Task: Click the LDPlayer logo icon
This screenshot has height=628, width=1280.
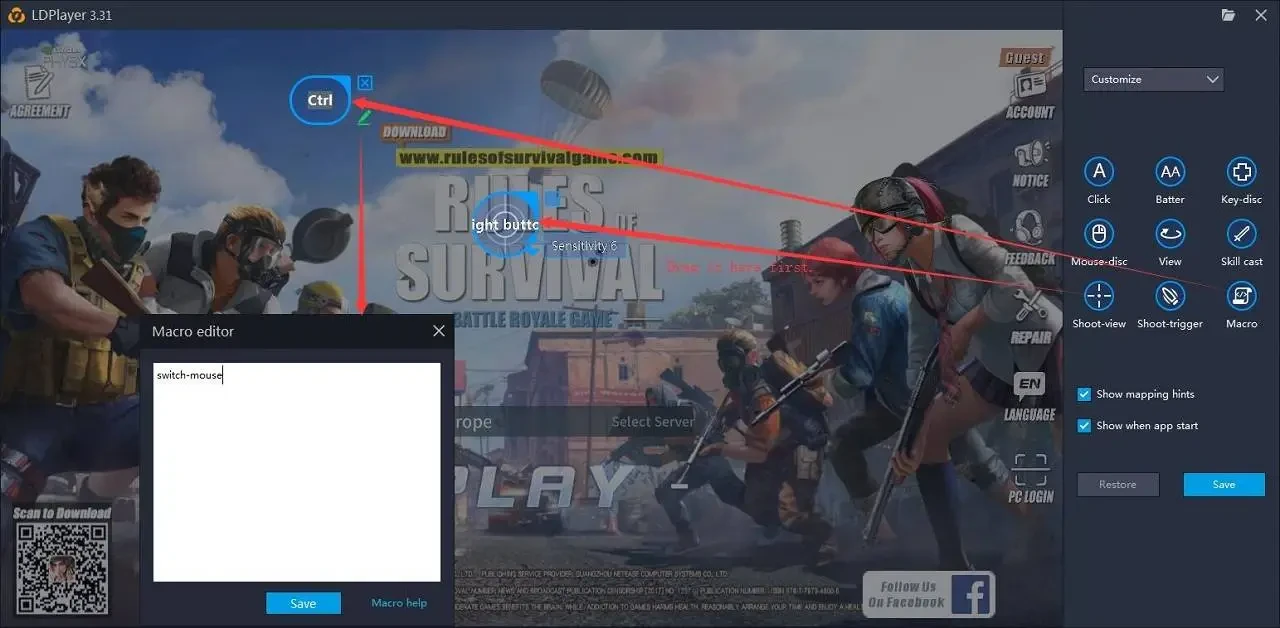Action: pos(14,15)
